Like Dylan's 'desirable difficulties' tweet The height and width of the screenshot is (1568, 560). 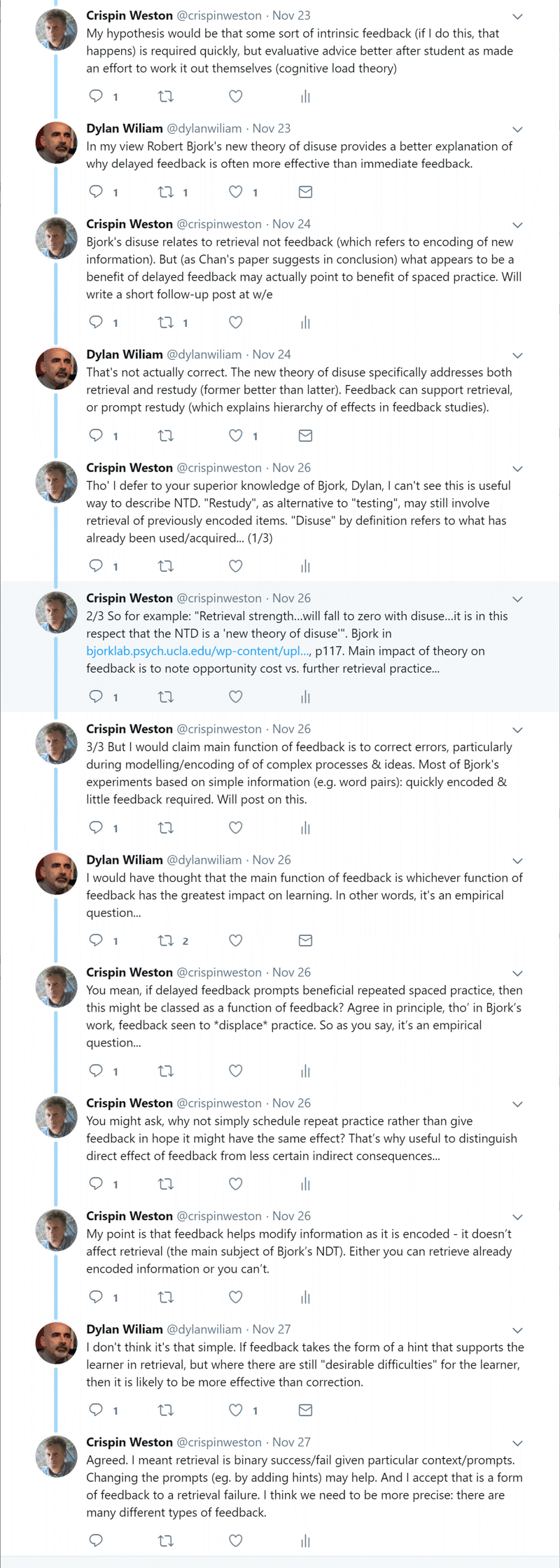(x=236, y=1410)
